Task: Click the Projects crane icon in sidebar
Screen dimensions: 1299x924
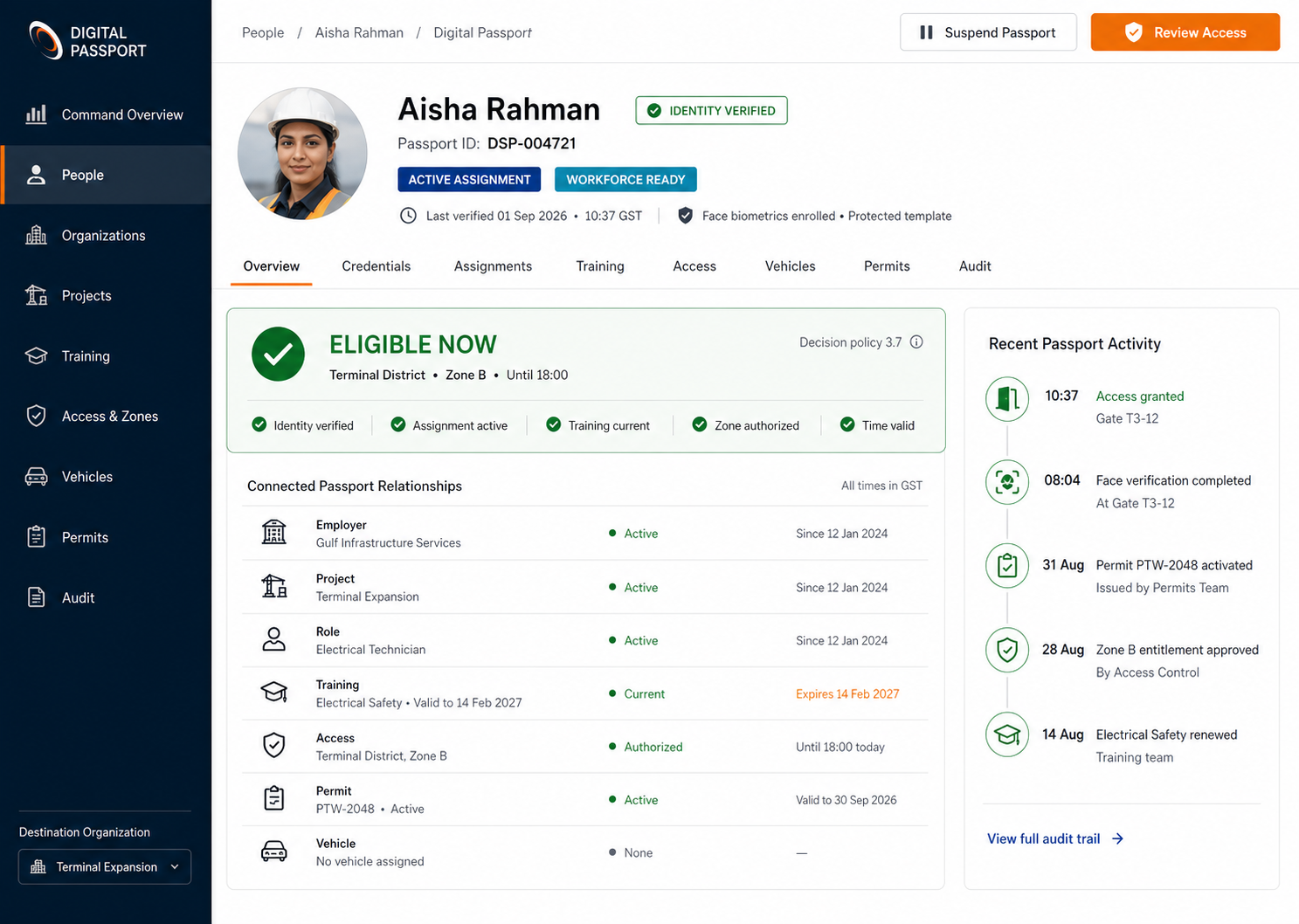Action: [x=36, y=295]
